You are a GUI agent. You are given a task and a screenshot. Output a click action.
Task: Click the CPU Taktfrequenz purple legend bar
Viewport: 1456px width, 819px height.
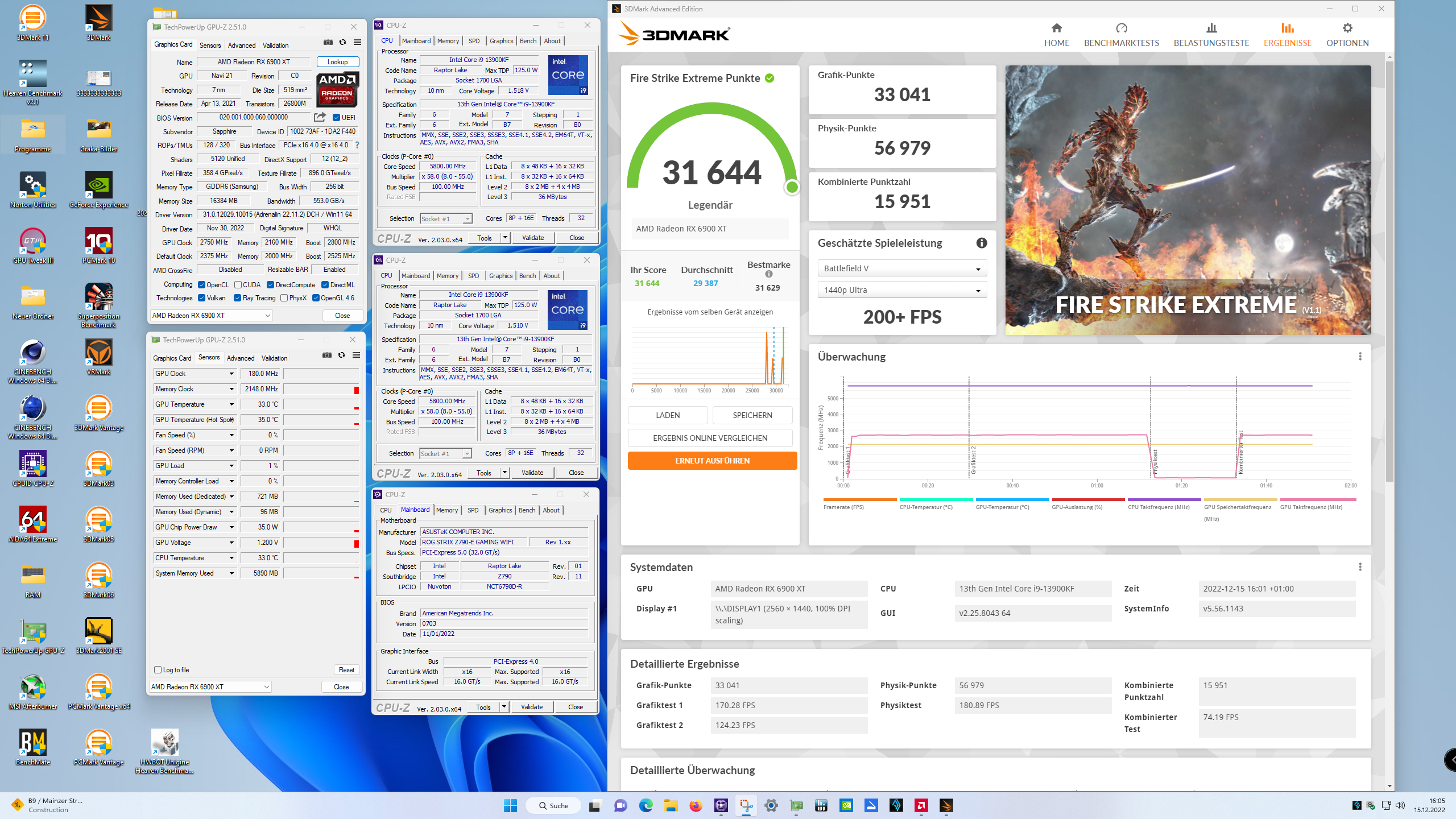coord(1164,499)
